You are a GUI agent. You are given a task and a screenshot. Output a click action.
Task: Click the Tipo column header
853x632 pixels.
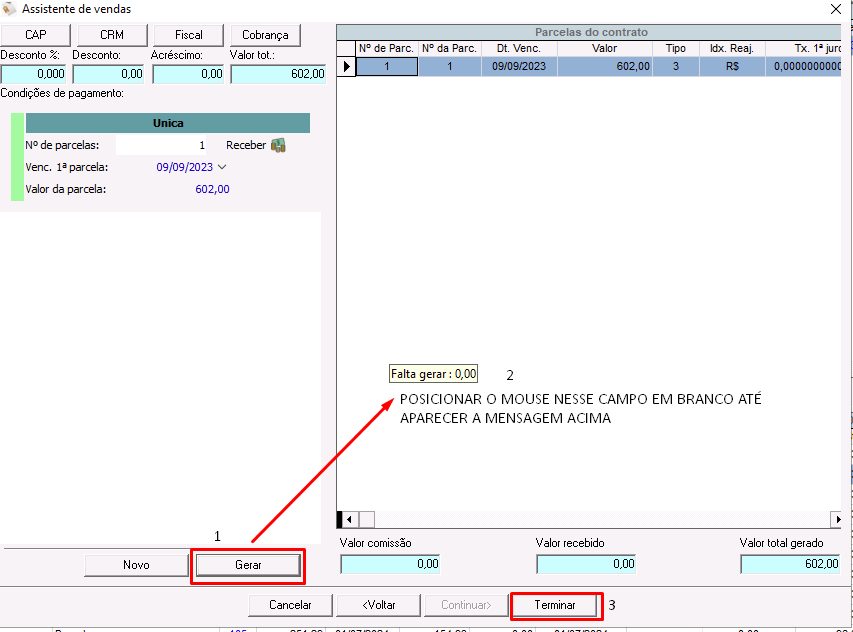click(676, 48)
